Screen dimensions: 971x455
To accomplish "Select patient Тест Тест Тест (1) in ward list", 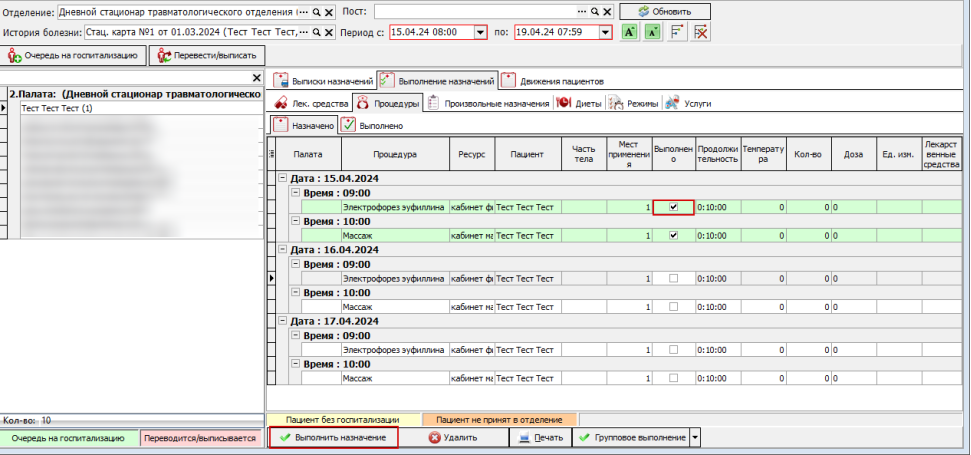I will click(x=141, y=108).
